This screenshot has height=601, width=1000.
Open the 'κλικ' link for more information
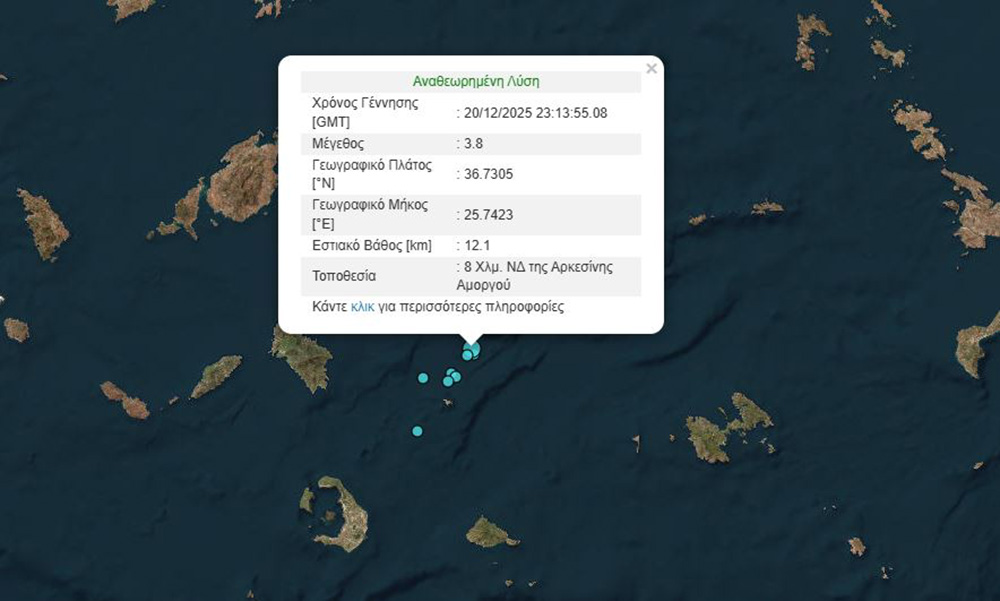[x=362, y=307]
